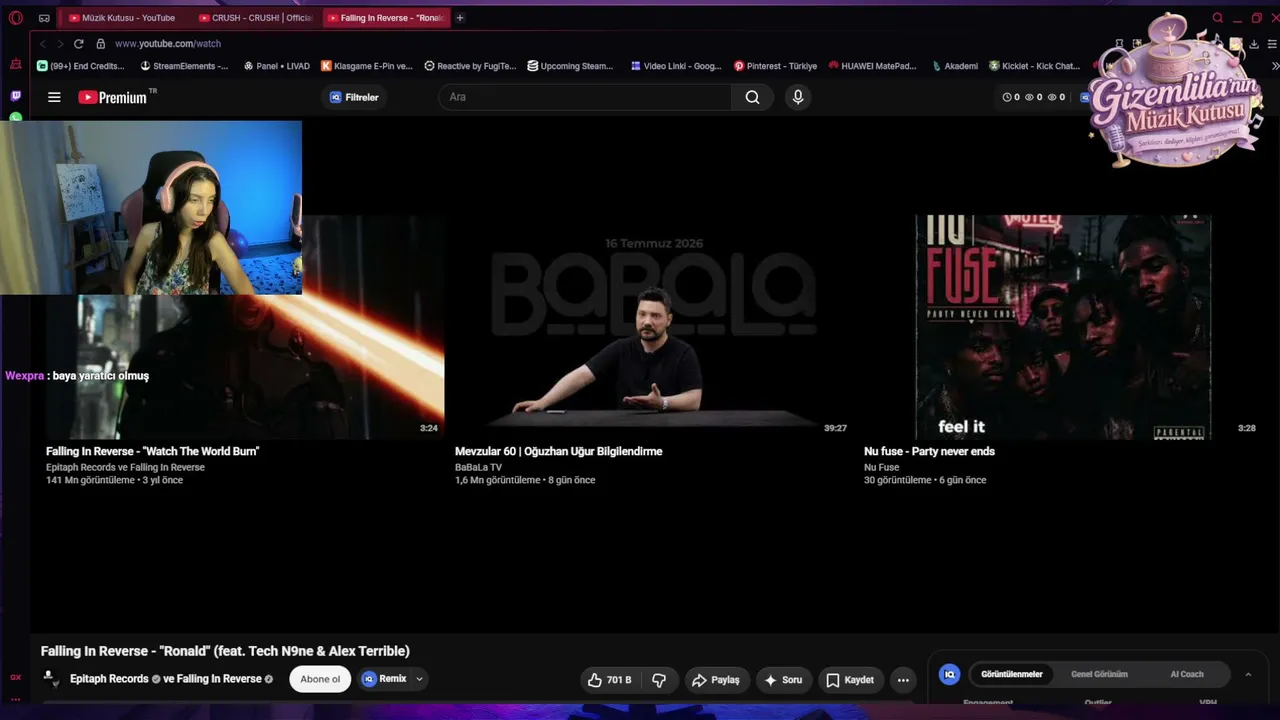Go forward to the next page
The image size is (1280, 720).
tap(60, 44)
